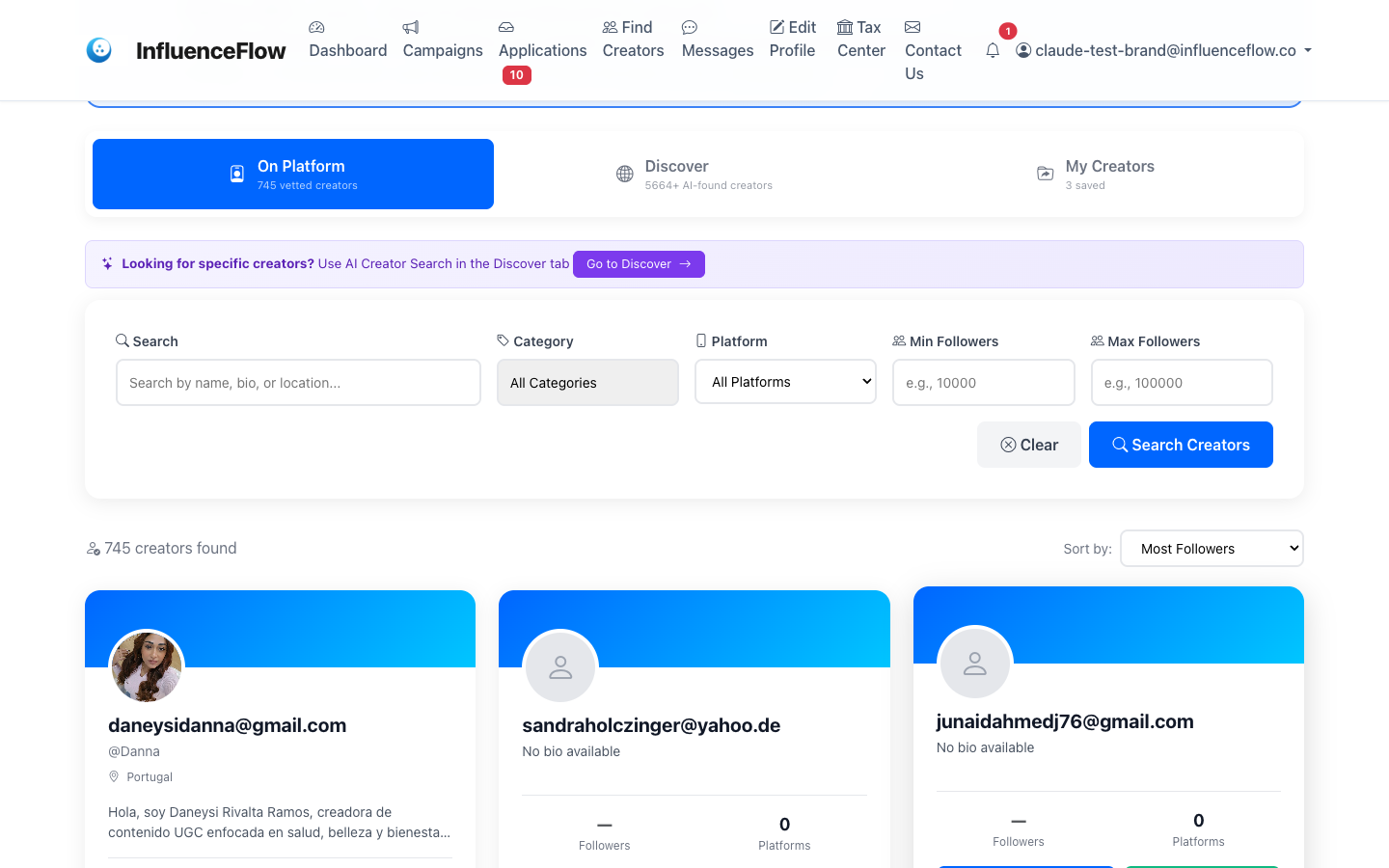Click the Go to Discover button
Image resolution: width=1389 pixels, height=868 pixels.
point(639,264)
